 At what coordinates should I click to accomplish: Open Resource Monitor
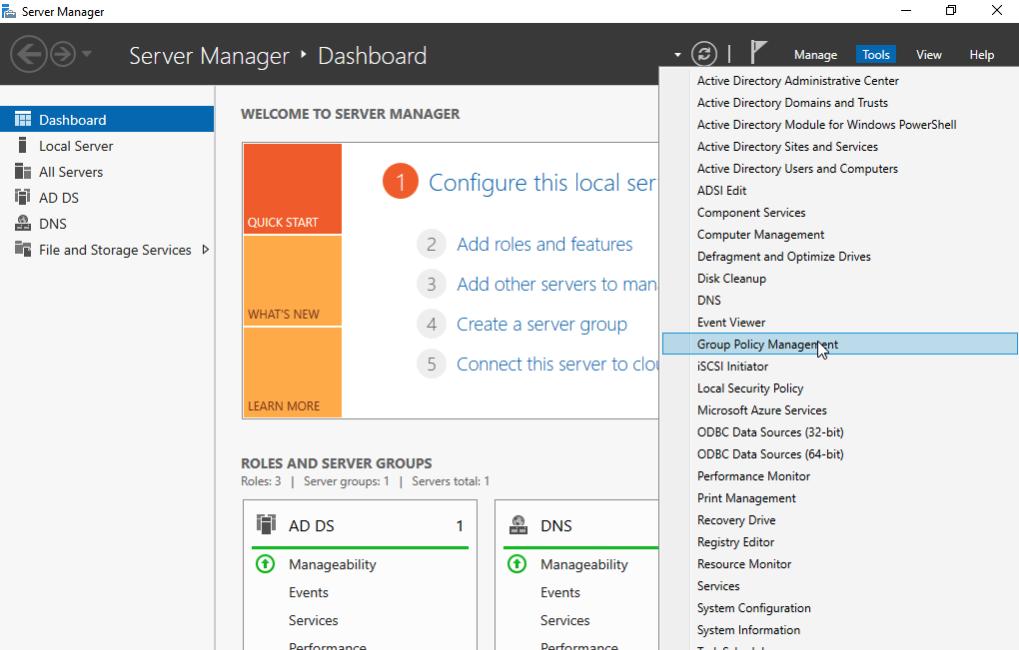tap(840, 564)
